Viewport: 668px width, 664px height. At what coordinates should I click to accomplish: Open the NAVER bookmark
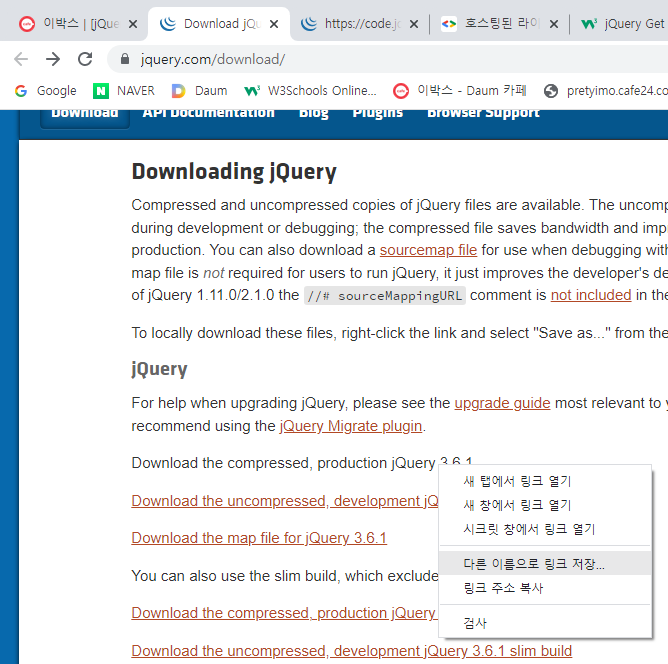coord(124,91)
